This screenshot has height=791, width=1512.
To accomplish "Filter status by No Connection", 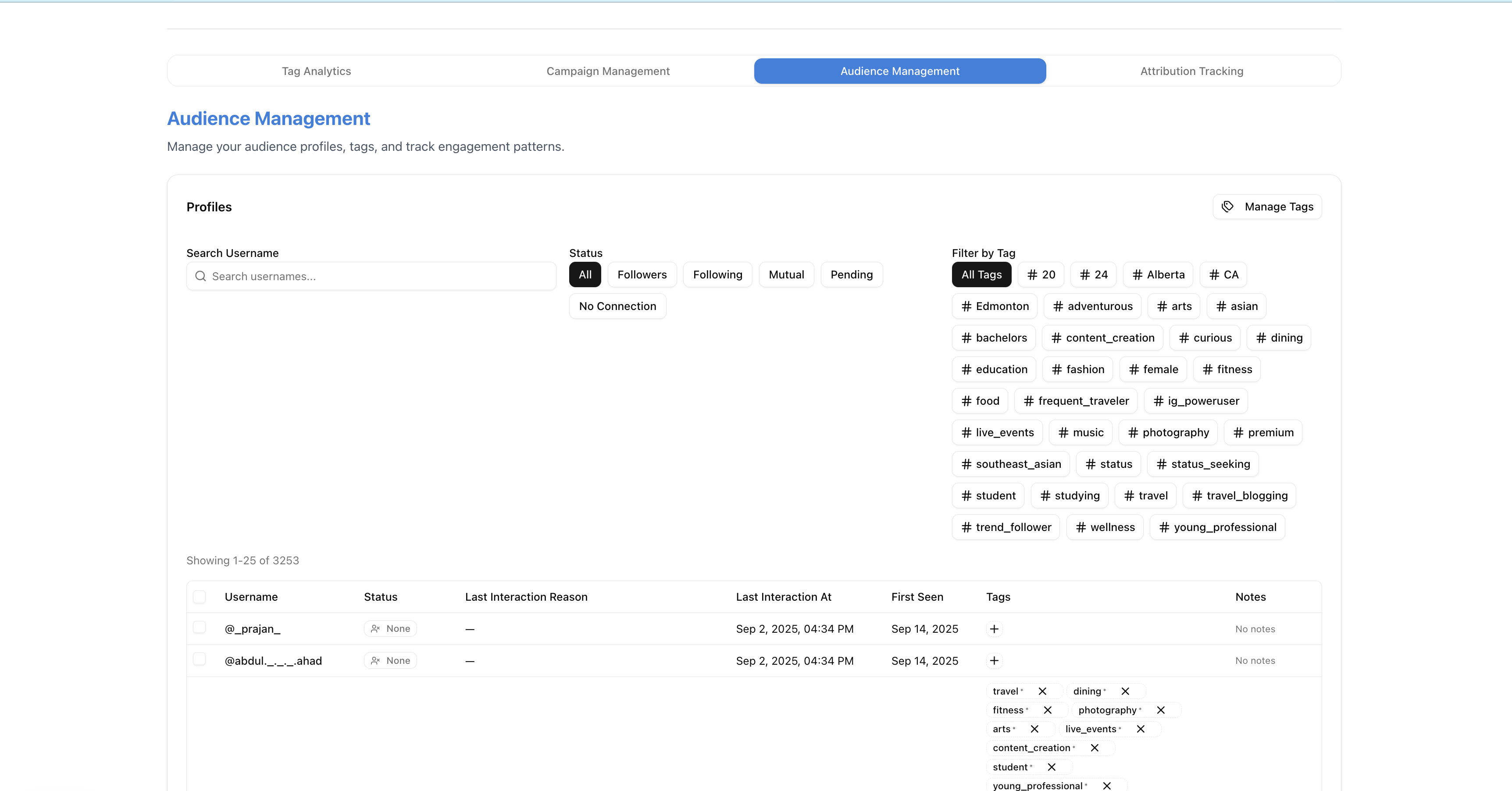I will tap(617, 306).
